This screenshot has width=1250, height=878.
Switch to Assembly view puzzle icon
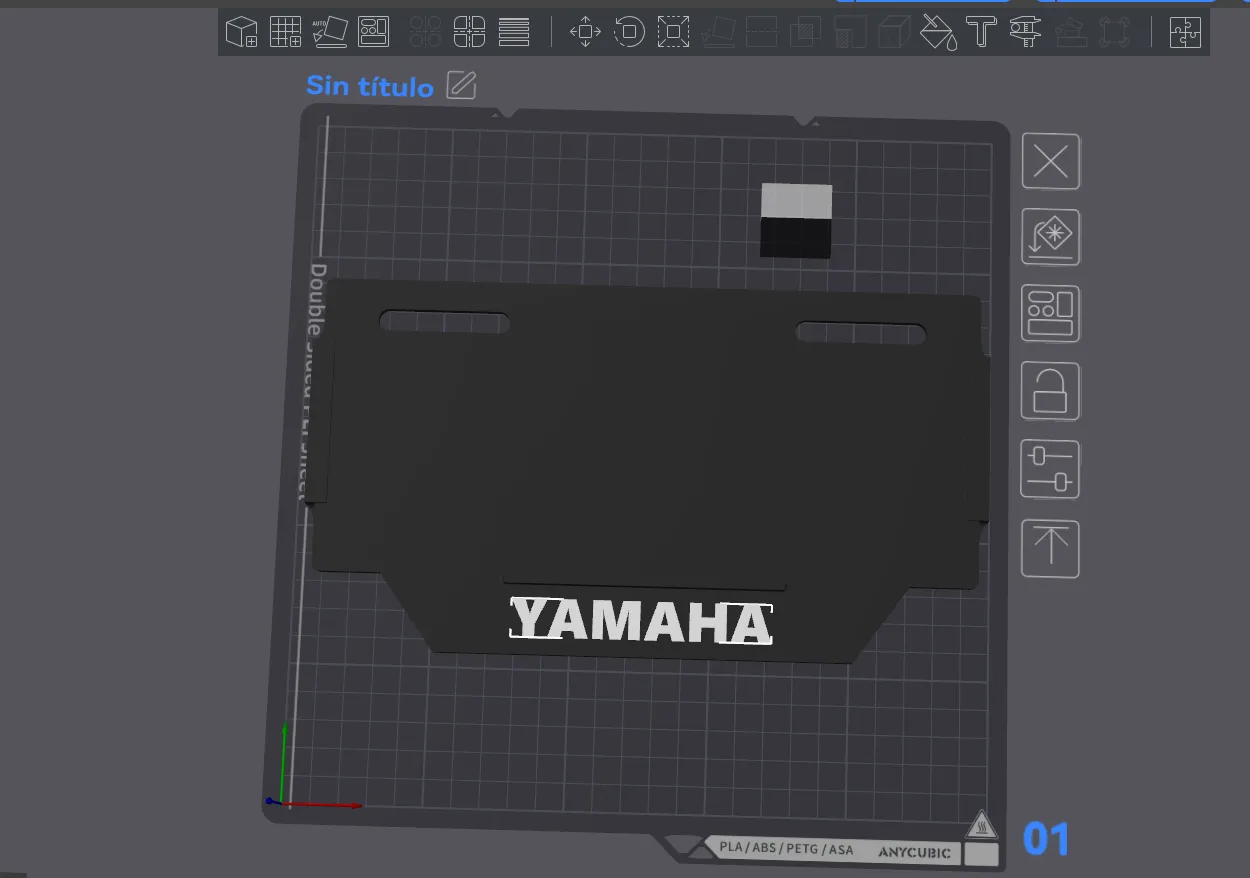coord(1185,32)
